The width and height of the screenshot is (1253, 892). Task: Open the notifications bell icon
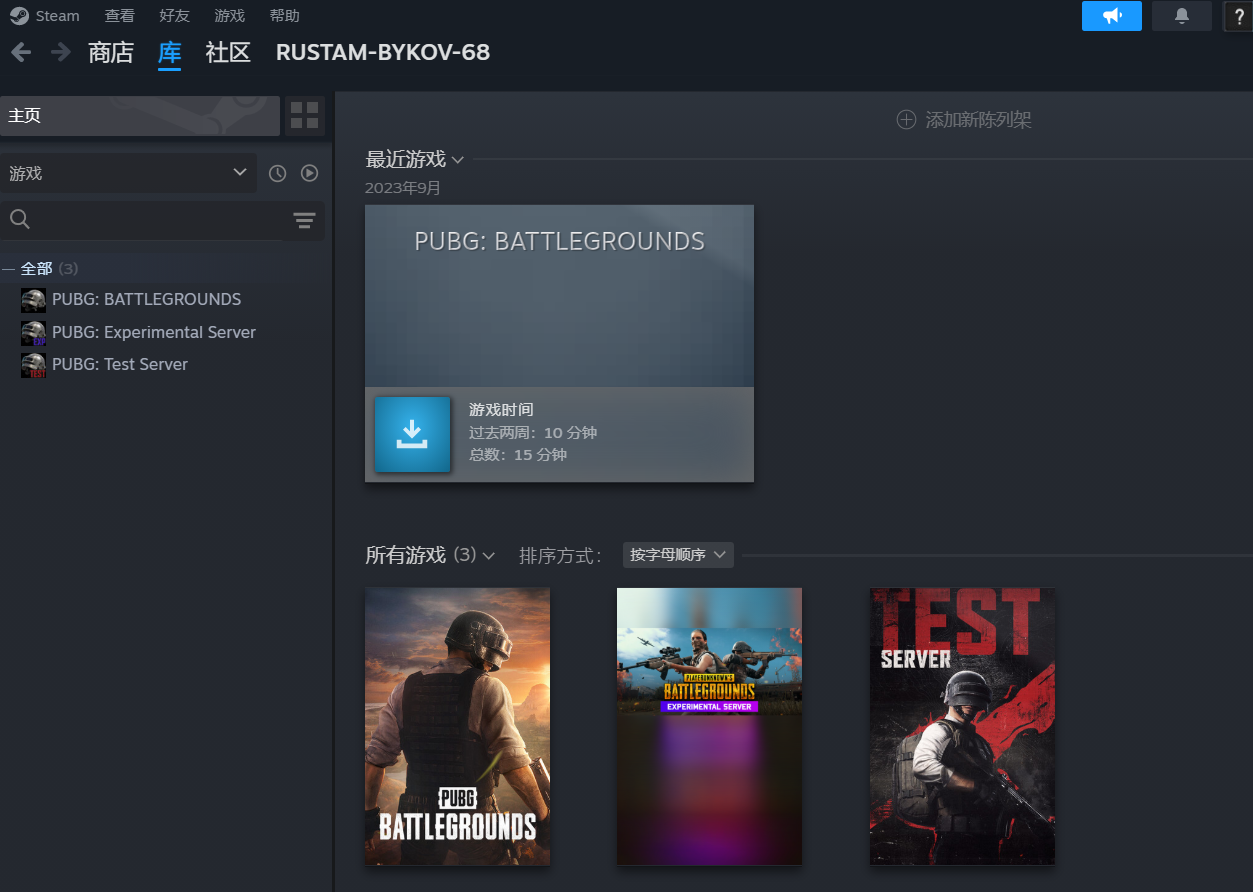pyautogui.click(x=1181, y=16)
